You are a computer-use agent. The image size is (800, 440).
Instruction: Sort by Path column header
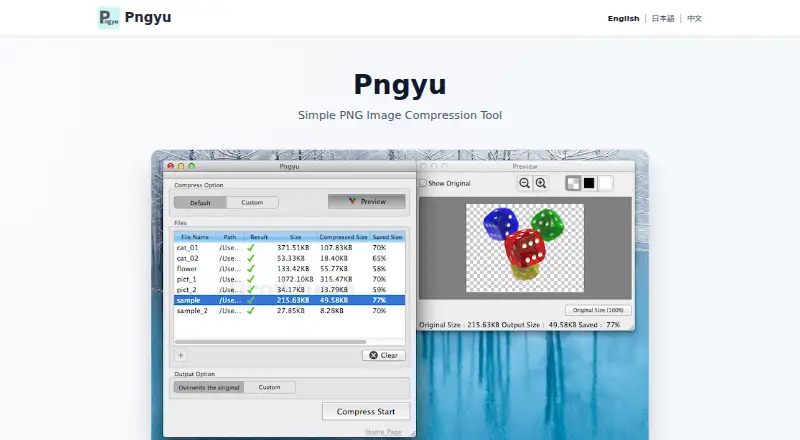(230, 237)
